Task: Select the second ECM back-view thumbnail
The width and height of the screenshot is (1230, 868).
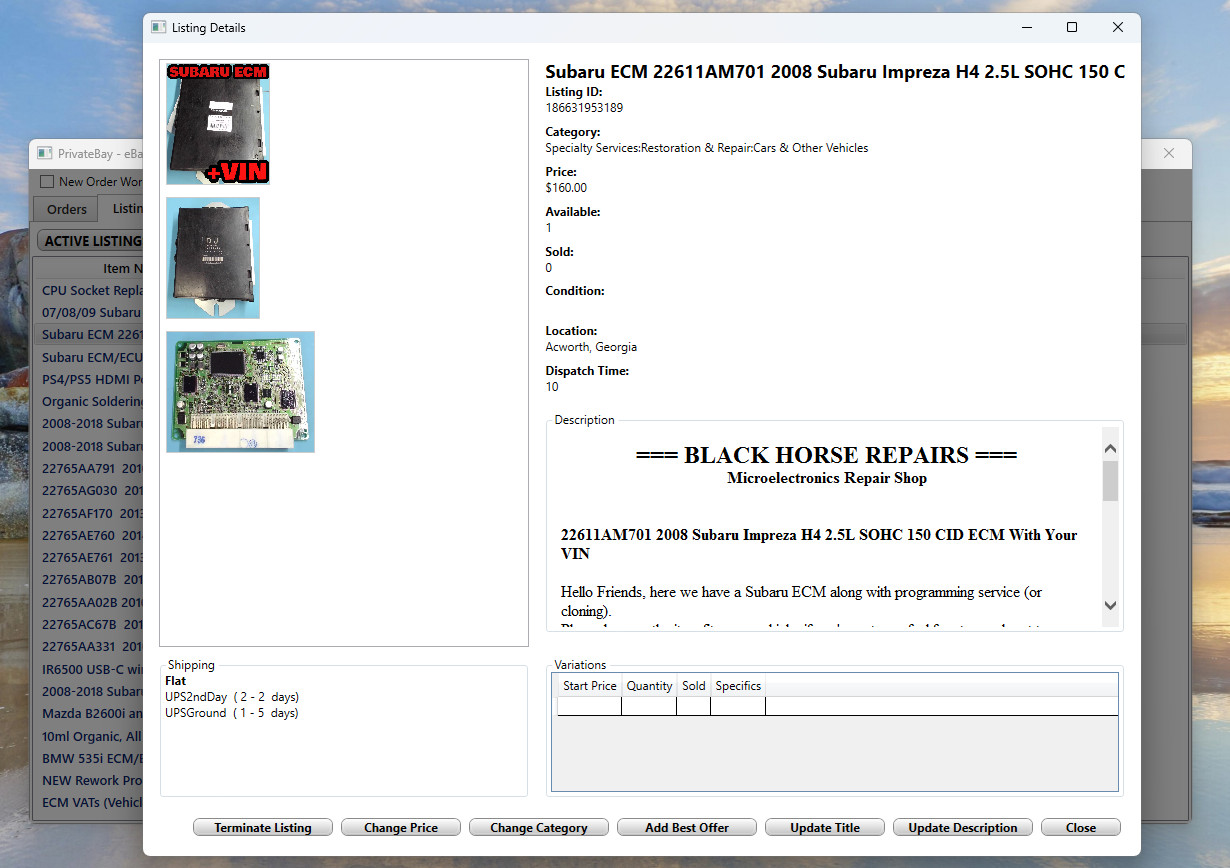Action: click(213, 258)
